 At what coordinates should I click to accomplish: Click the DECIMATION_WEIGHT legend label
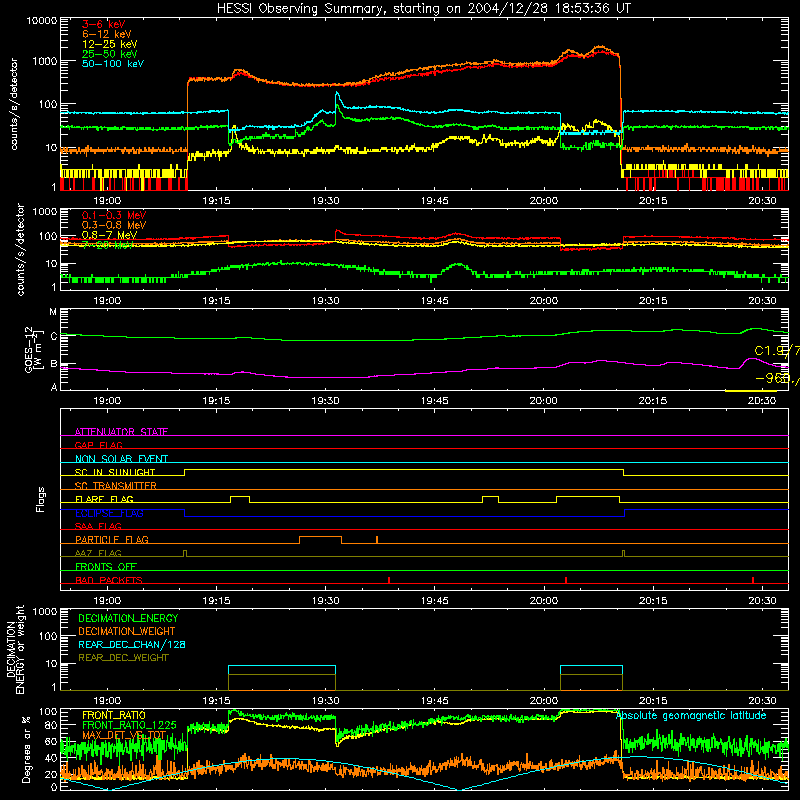(x=127, y=631)
